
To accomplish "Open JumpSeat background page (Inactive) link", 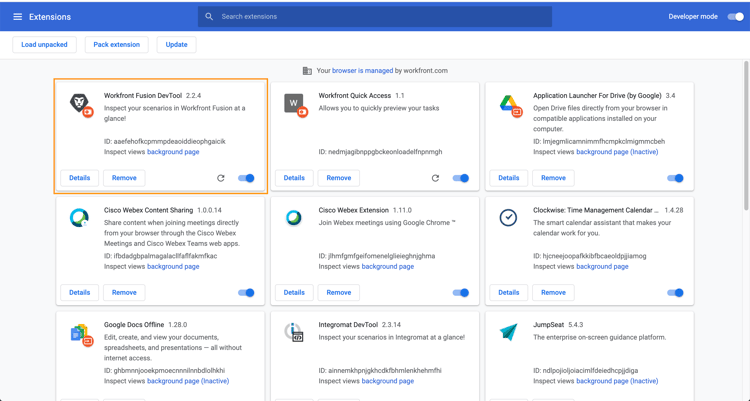I will pyautogui.click(x=617, y=381).
